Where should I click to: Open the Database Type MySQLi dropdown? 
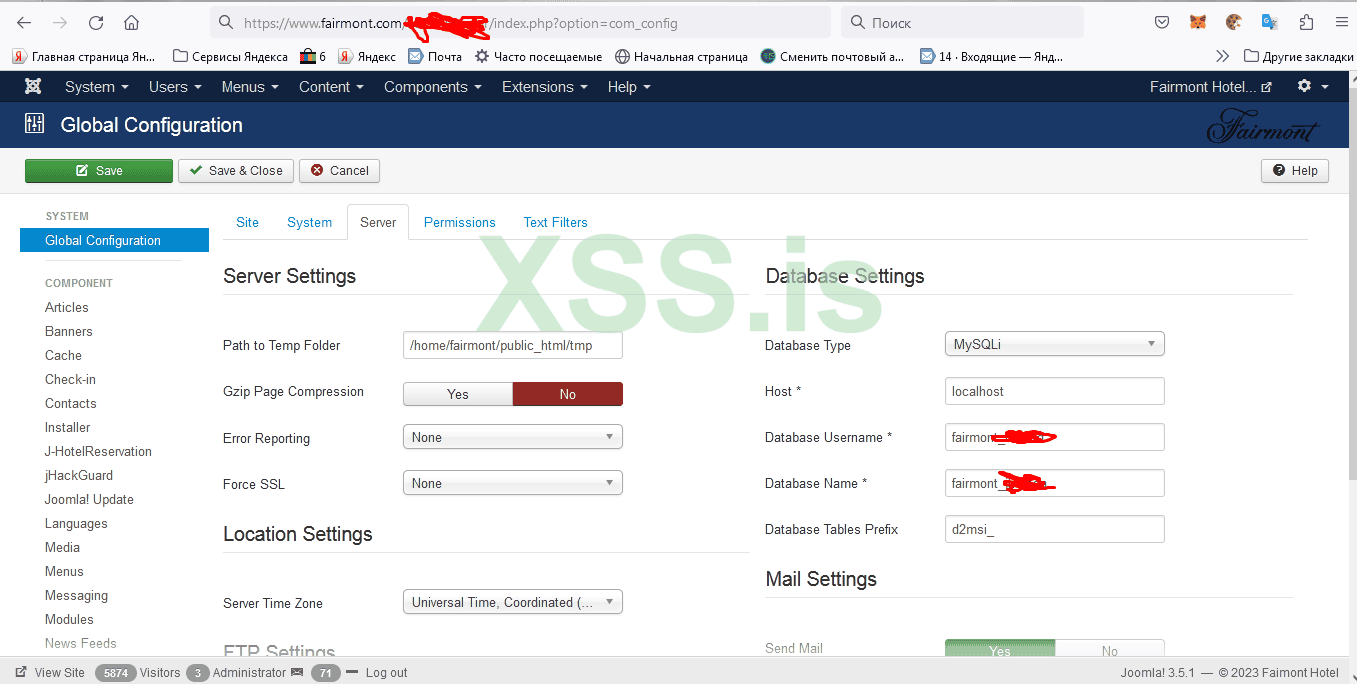1055,344
